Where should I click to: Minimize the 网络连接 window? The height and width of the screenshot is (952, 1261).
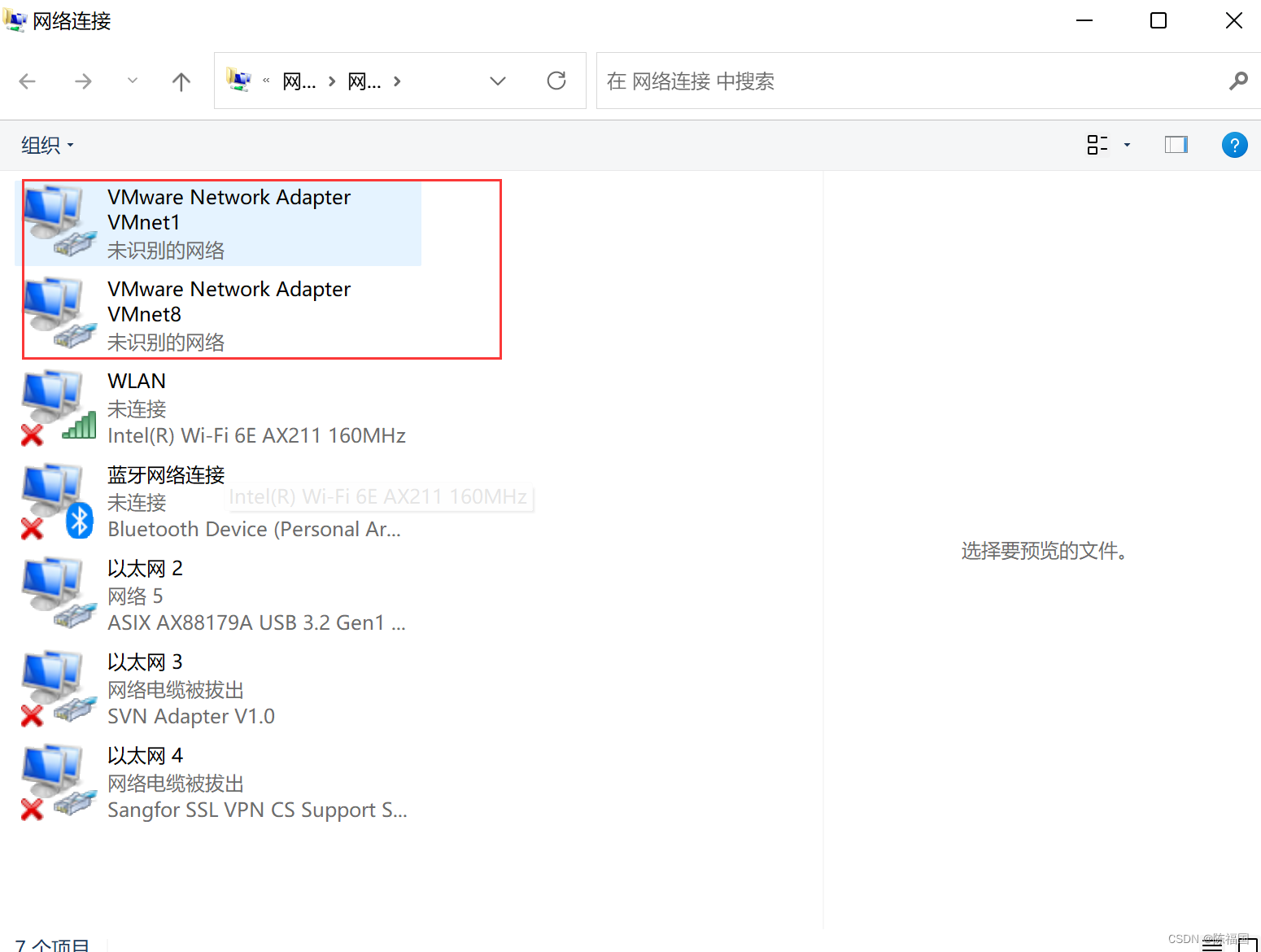[x=1084, y=20]
